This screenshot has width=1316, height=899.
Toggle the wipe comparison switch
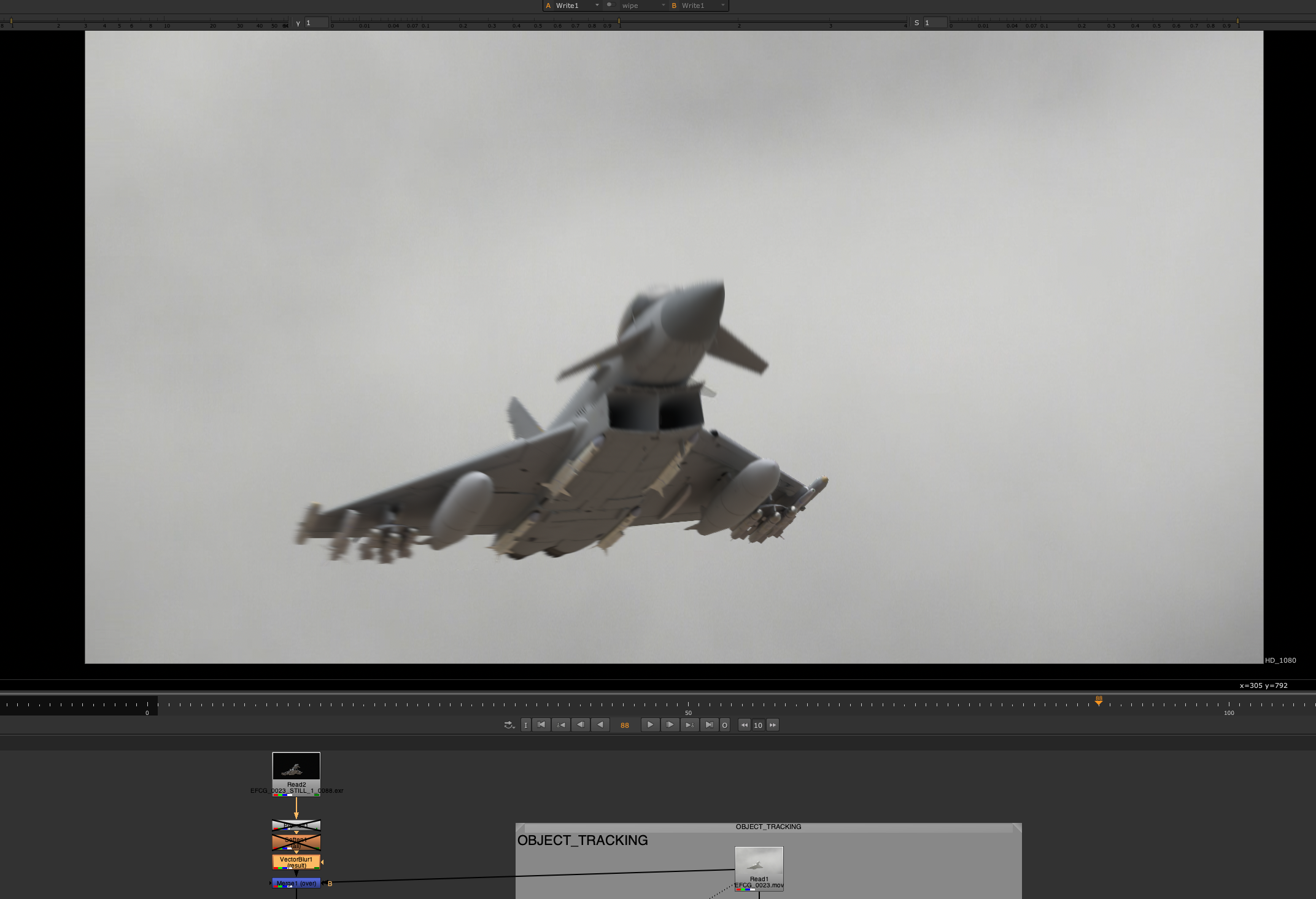610,5
